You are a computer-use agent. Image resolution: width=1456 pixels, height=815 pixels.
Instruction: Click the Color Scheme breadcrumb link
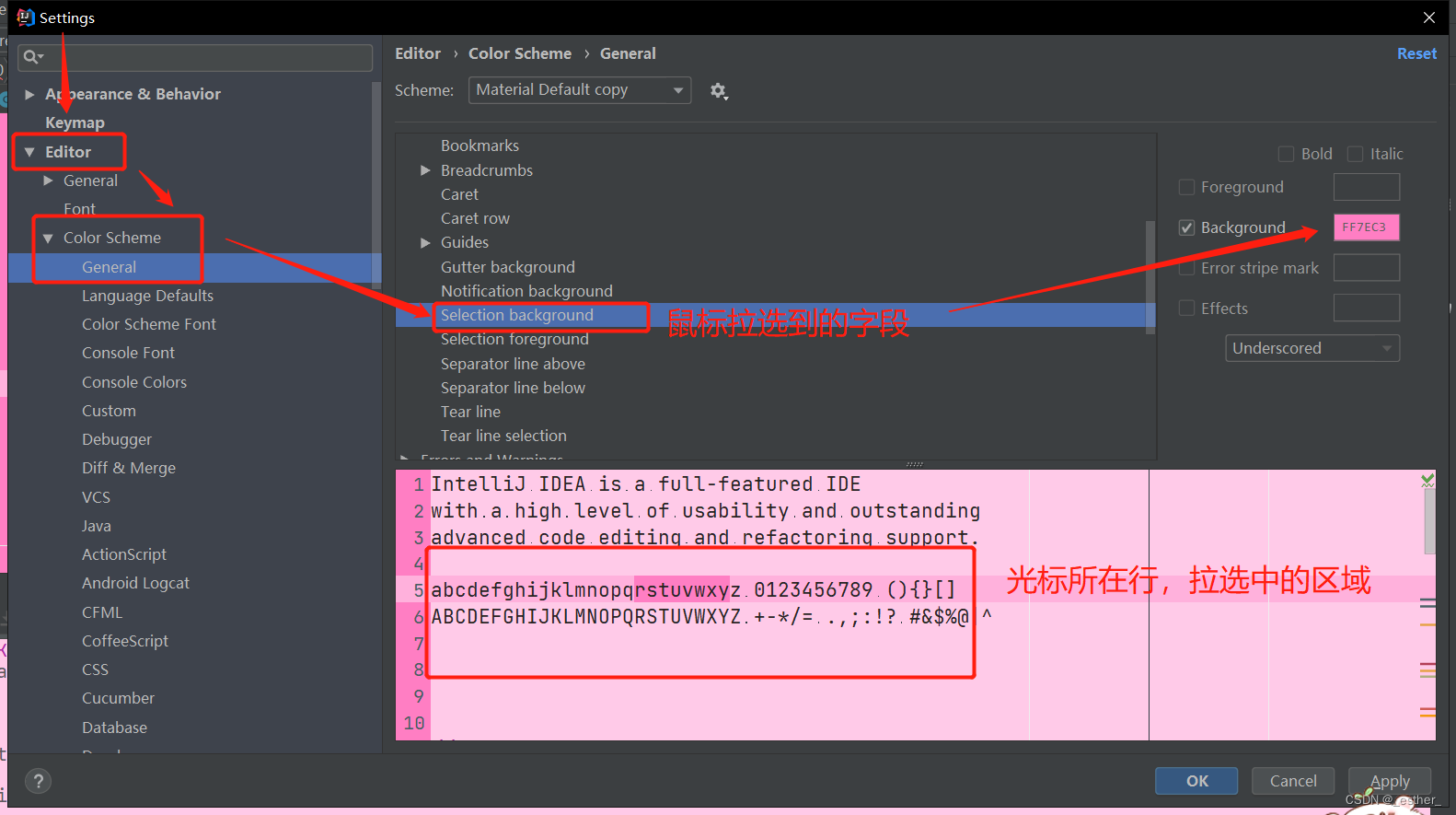[520, 53]
